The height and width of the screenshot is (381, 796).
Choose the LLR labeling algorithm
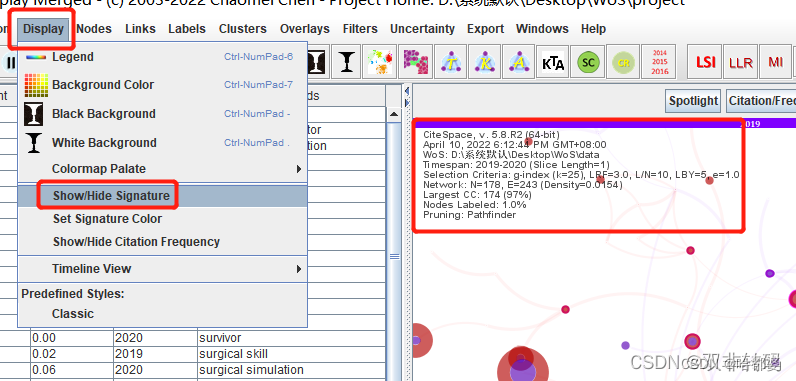pyautogui.click(x=741, y=62)
